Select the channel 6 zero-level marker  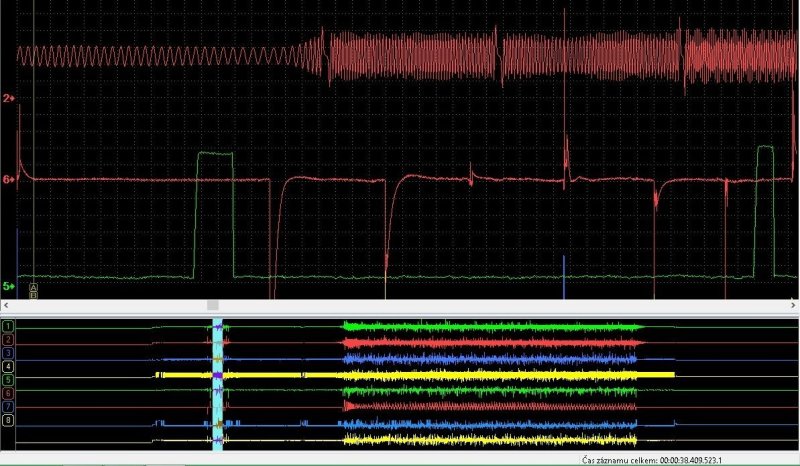(8, 179)
